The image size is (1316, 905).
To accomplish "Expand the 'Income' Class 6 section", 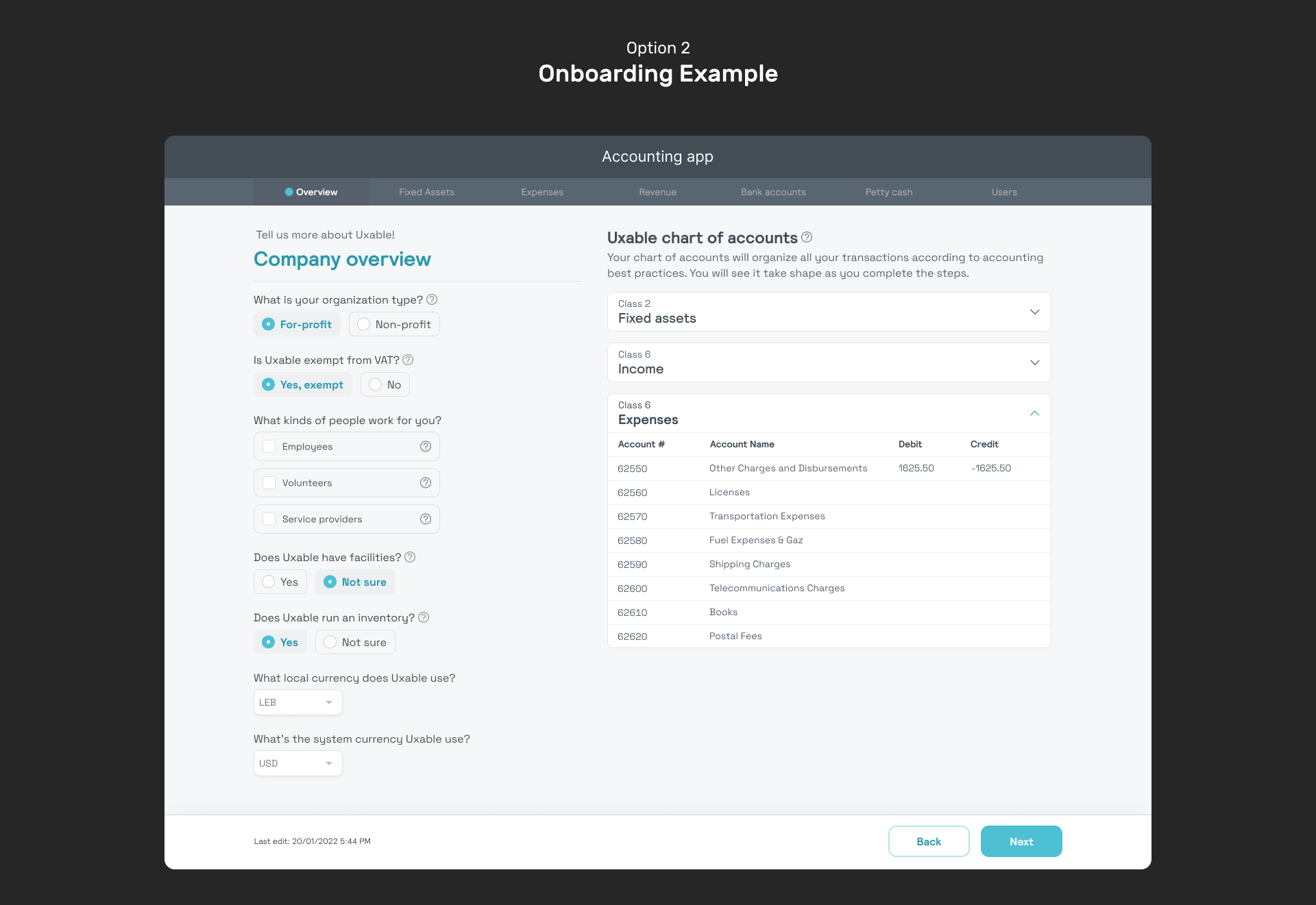I will (1035, 362).
